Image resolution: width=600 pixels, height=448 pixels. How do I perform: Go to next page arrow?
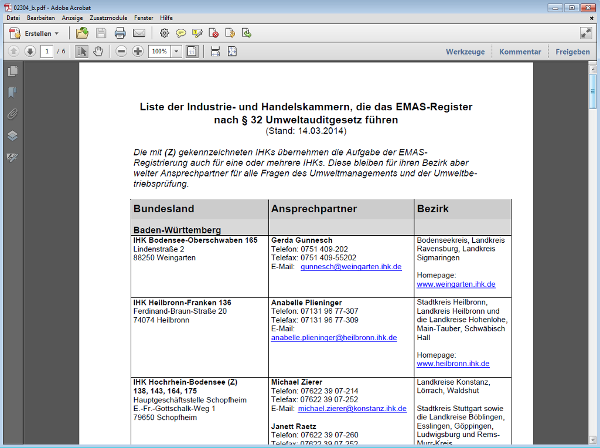click(x=30, y=51)
